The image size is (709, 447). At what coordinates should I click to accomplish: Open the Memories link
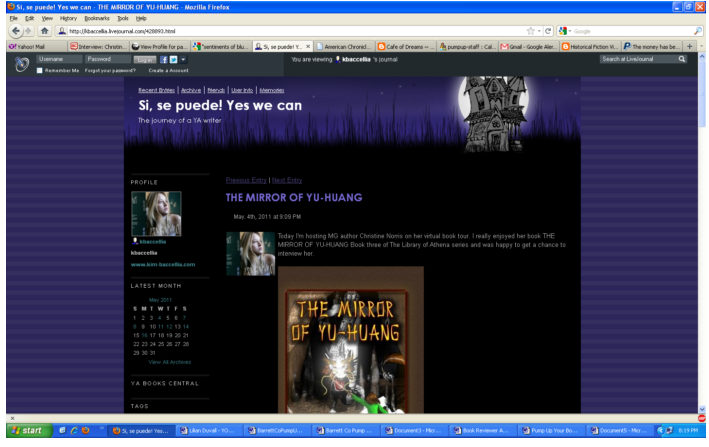click(x=272, y=90)
